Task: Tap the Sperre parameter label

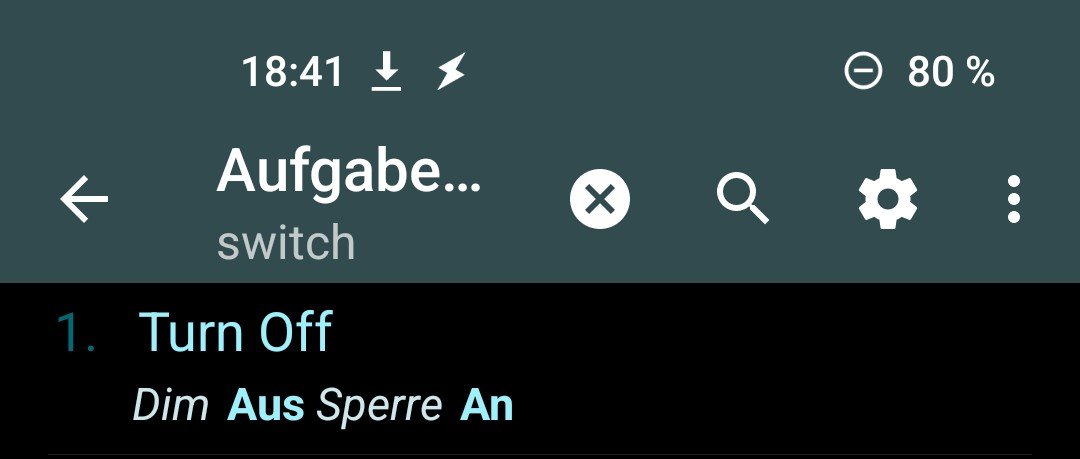Action: coord(379,406)
